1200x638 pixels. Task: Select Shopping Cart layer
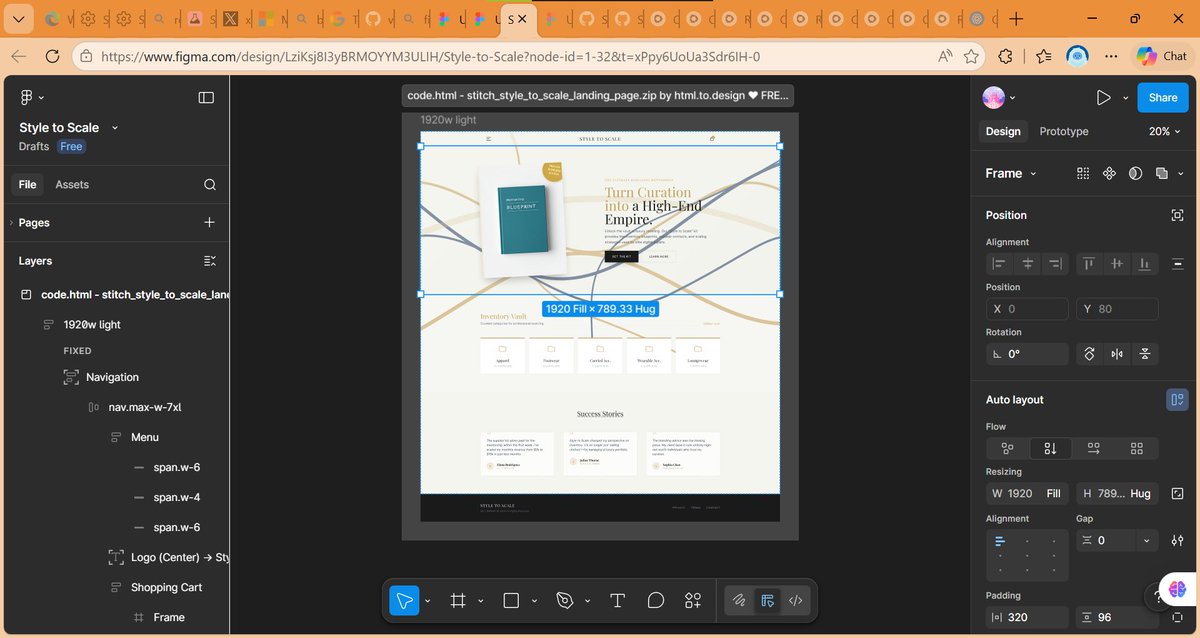point(166,587)
